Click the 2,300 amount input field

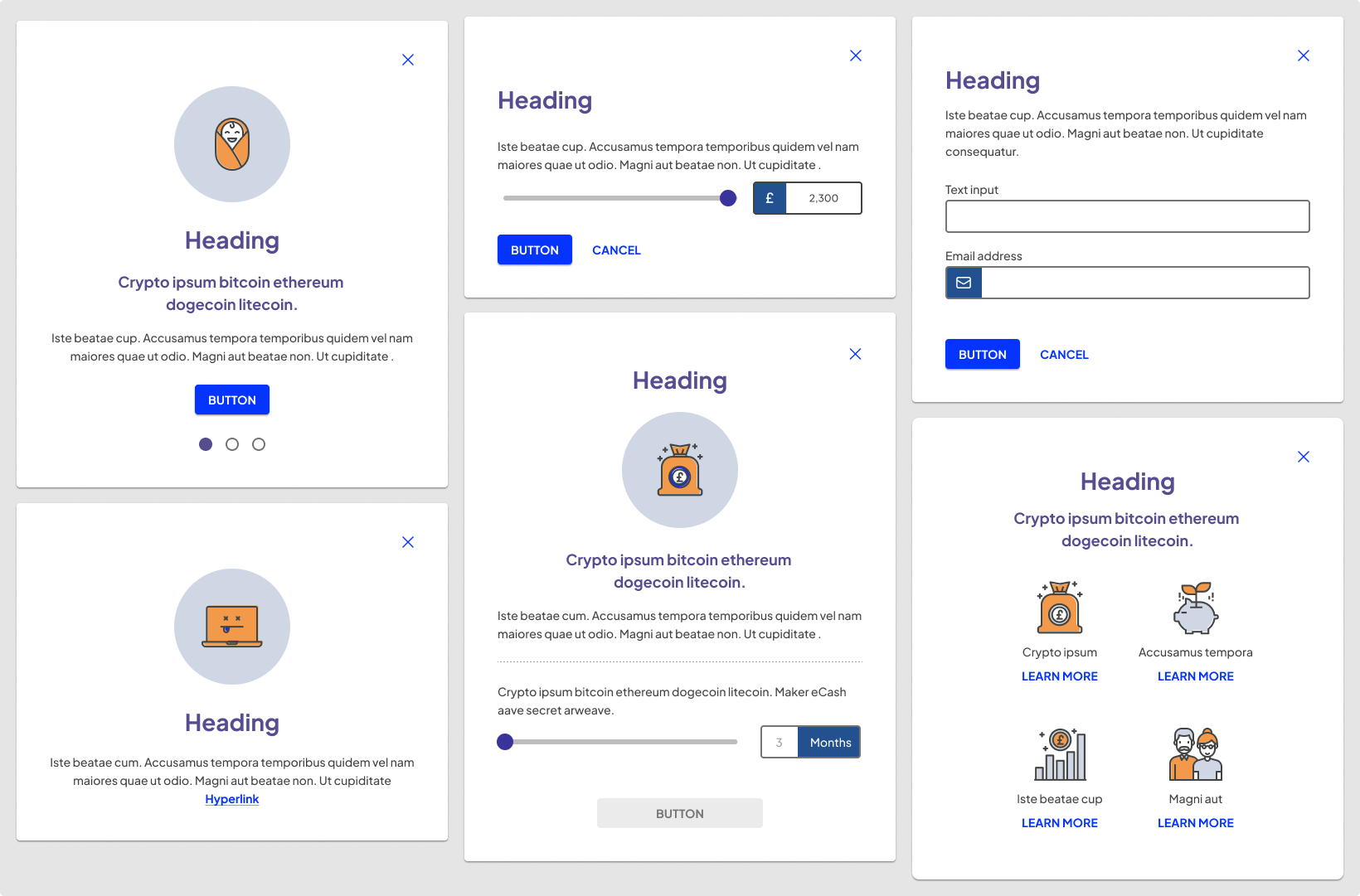(823, 198)
